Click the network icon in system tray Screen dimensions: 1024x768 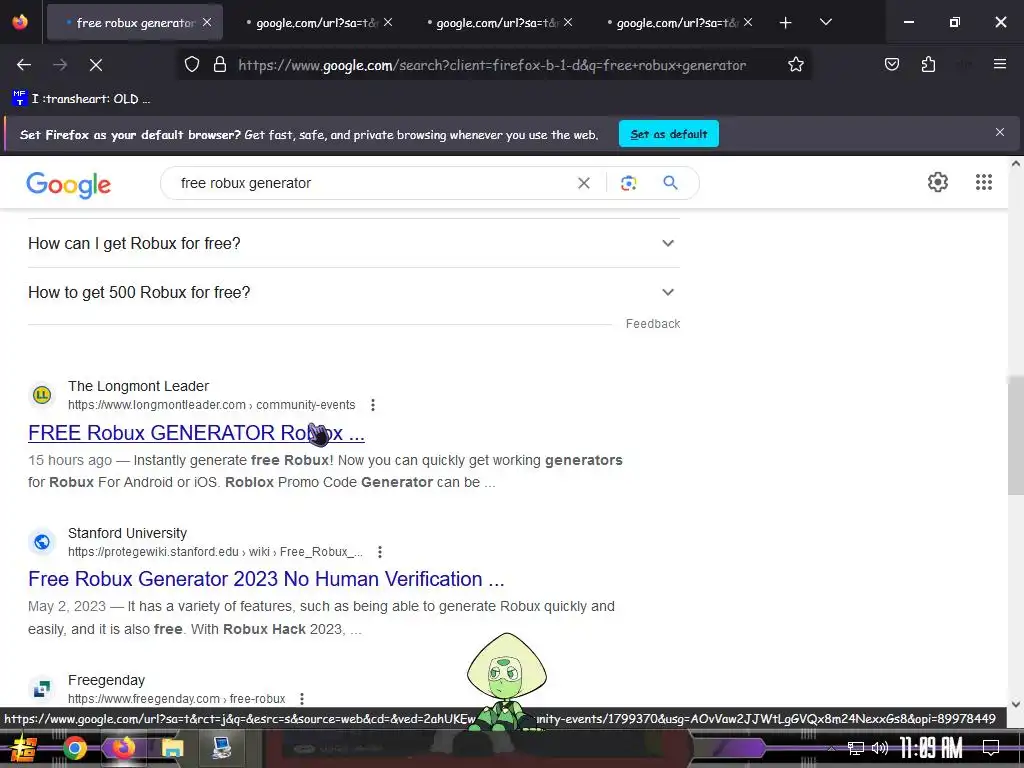pos(855,748)
